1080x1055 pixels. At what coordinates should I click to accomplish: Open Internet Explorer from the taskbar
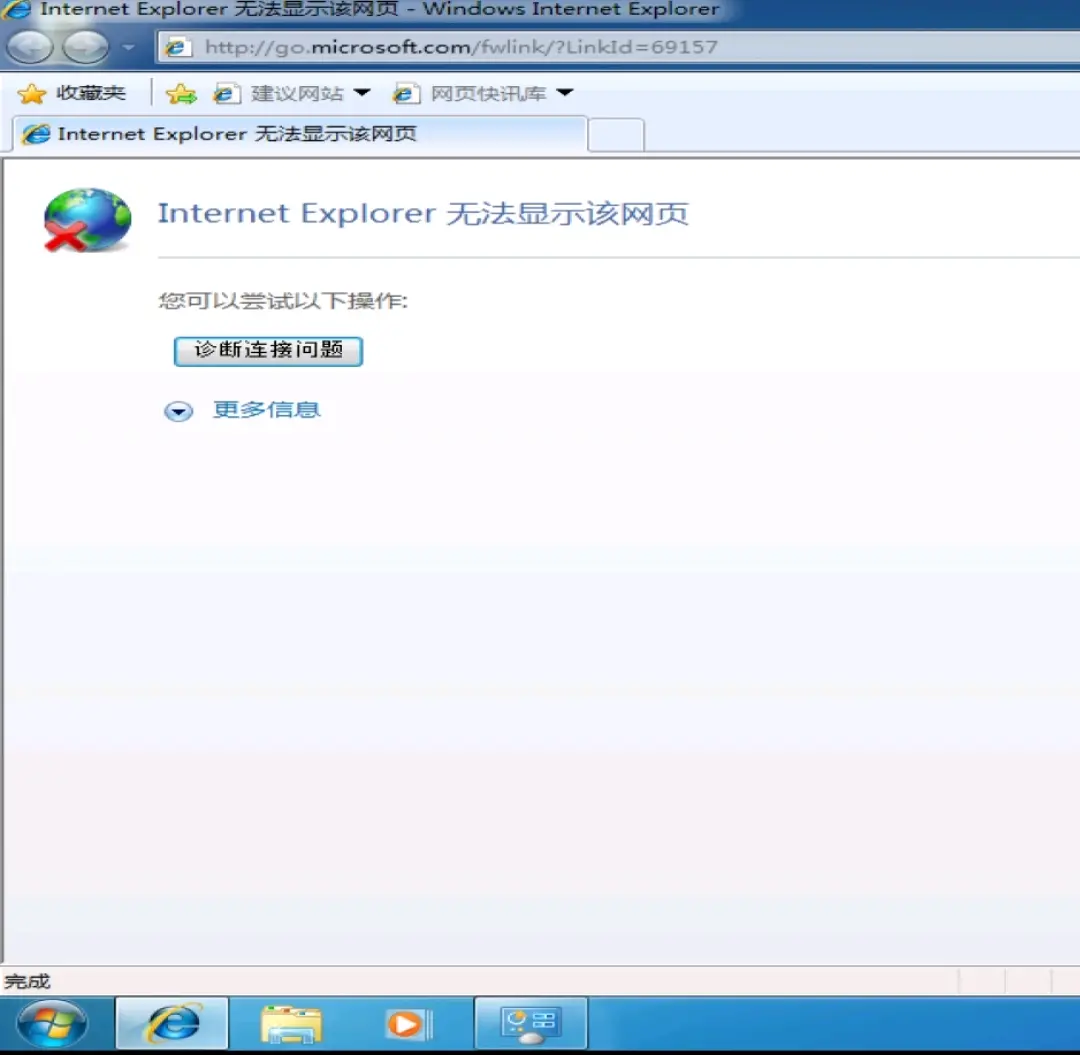coord(172,1024)
